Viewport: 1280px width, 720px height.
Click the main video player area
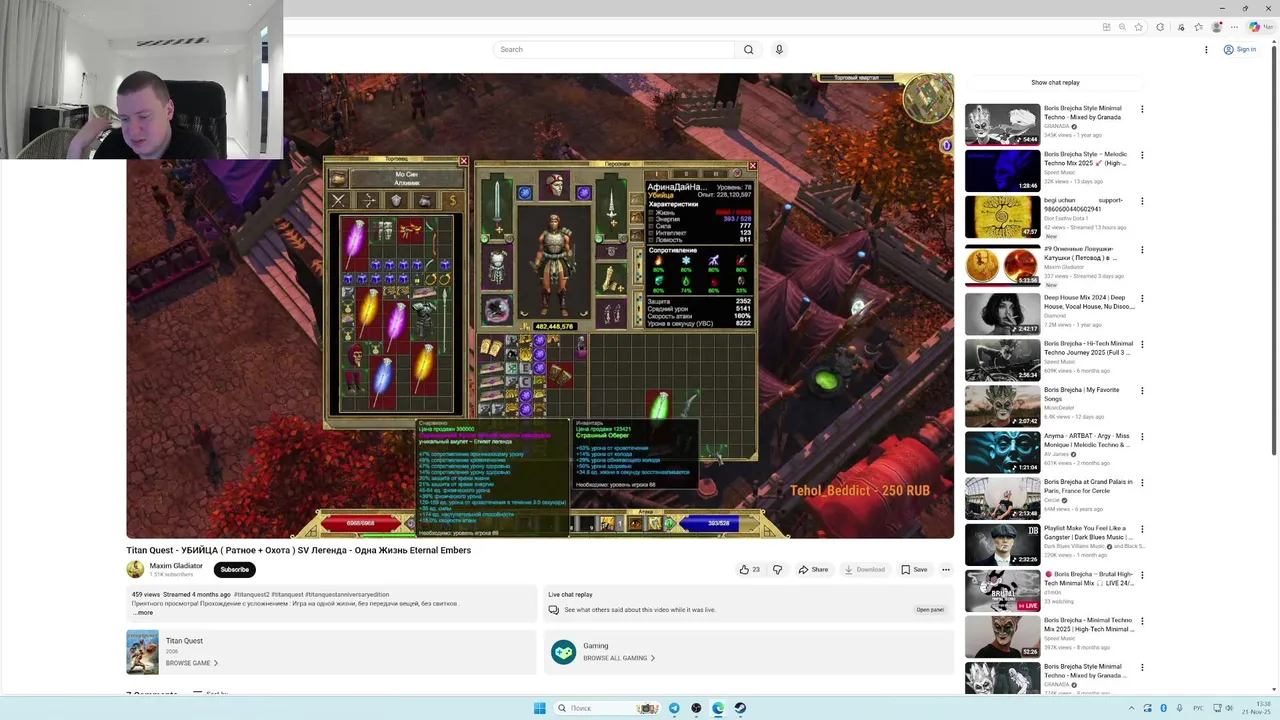540,305
